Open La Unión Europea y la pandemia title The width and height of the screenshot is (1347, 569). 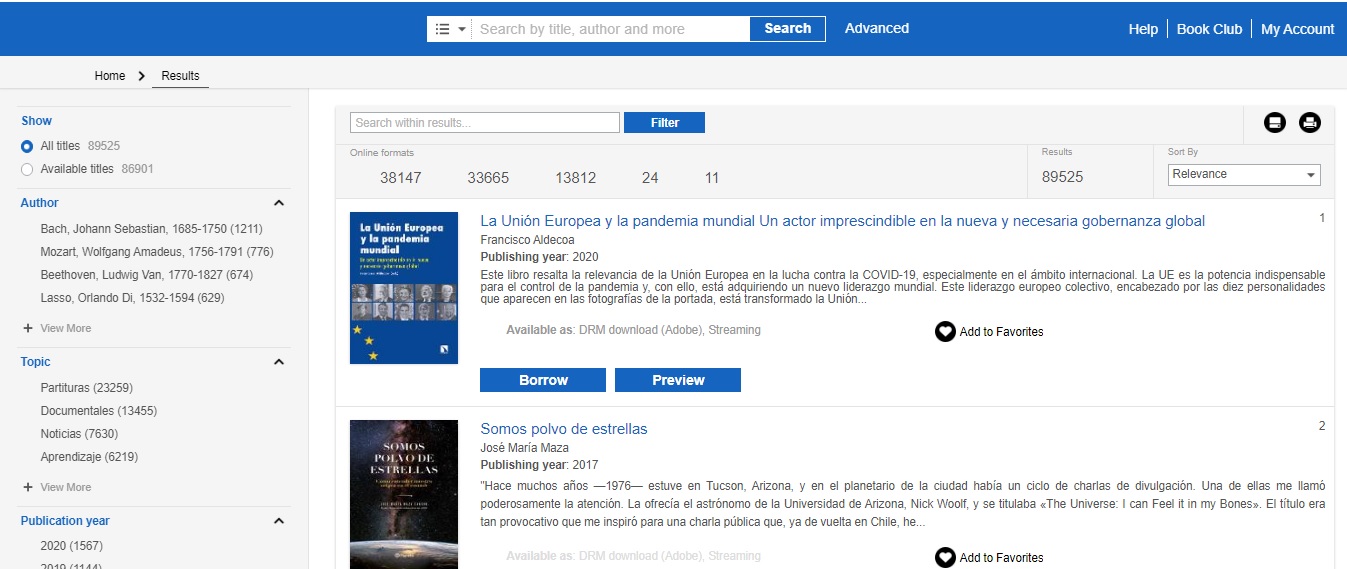point(842,221)
